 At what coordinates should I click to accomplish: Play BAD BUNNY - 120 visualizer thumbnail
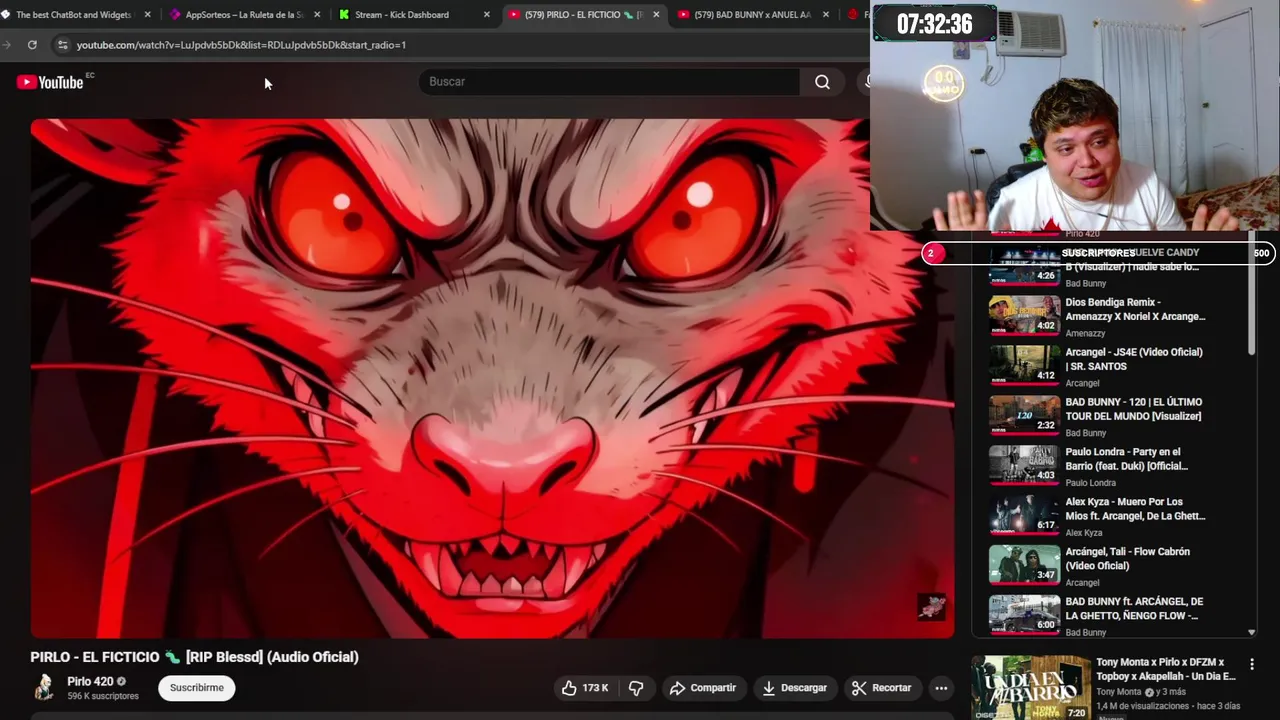pos(1024,414)
